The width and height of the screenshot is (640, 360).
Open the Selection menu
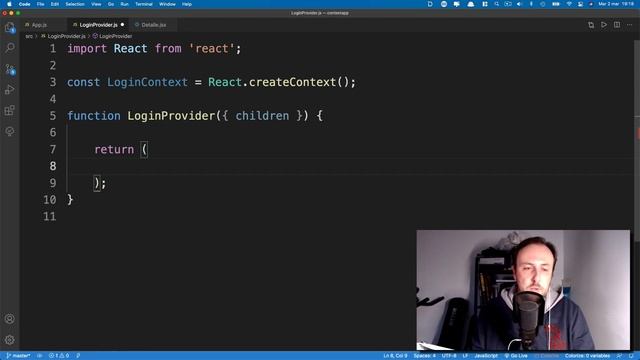75,4
